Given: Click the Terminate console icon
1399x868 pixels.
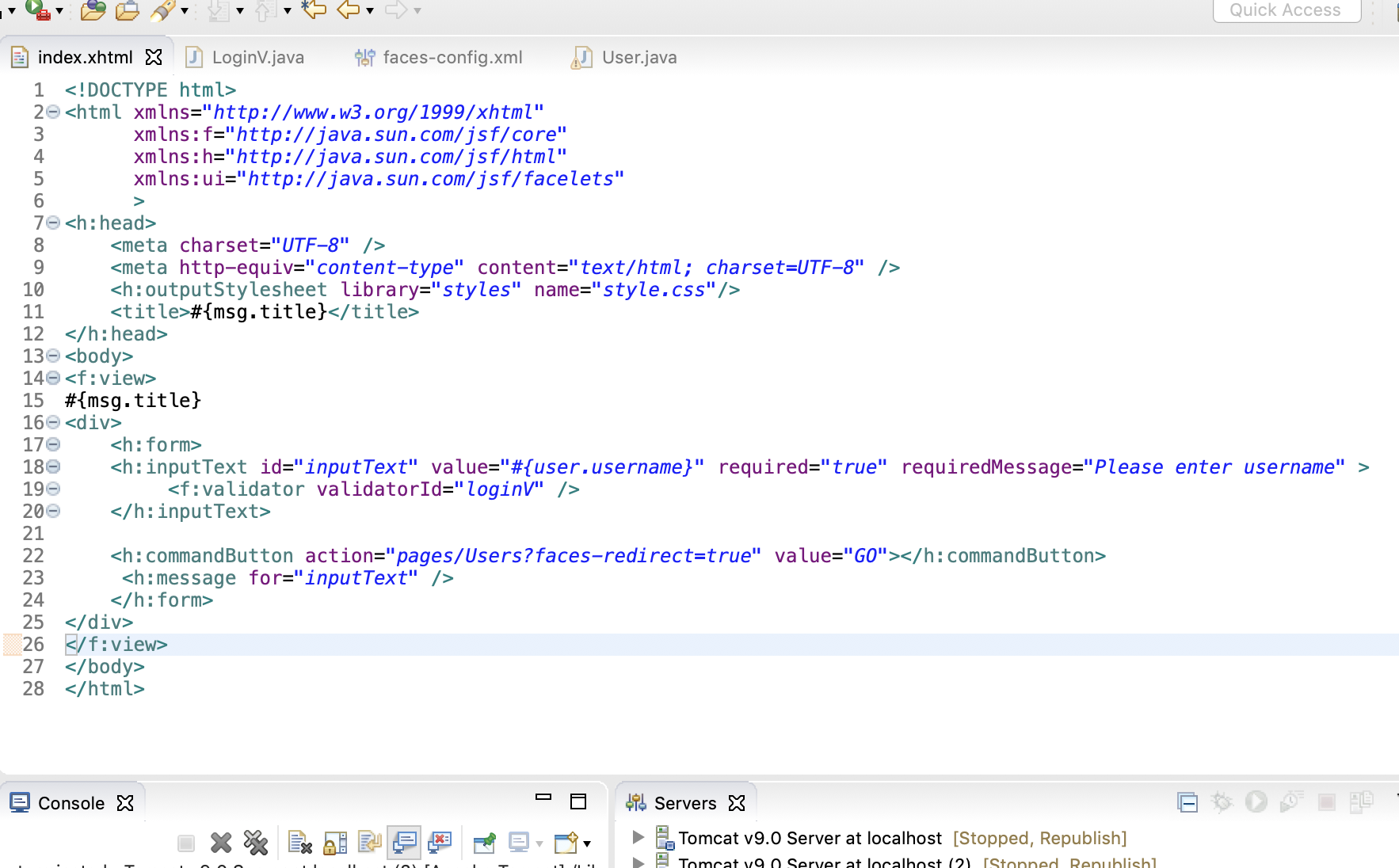Looking at the screenshot, I should [186, 843].
